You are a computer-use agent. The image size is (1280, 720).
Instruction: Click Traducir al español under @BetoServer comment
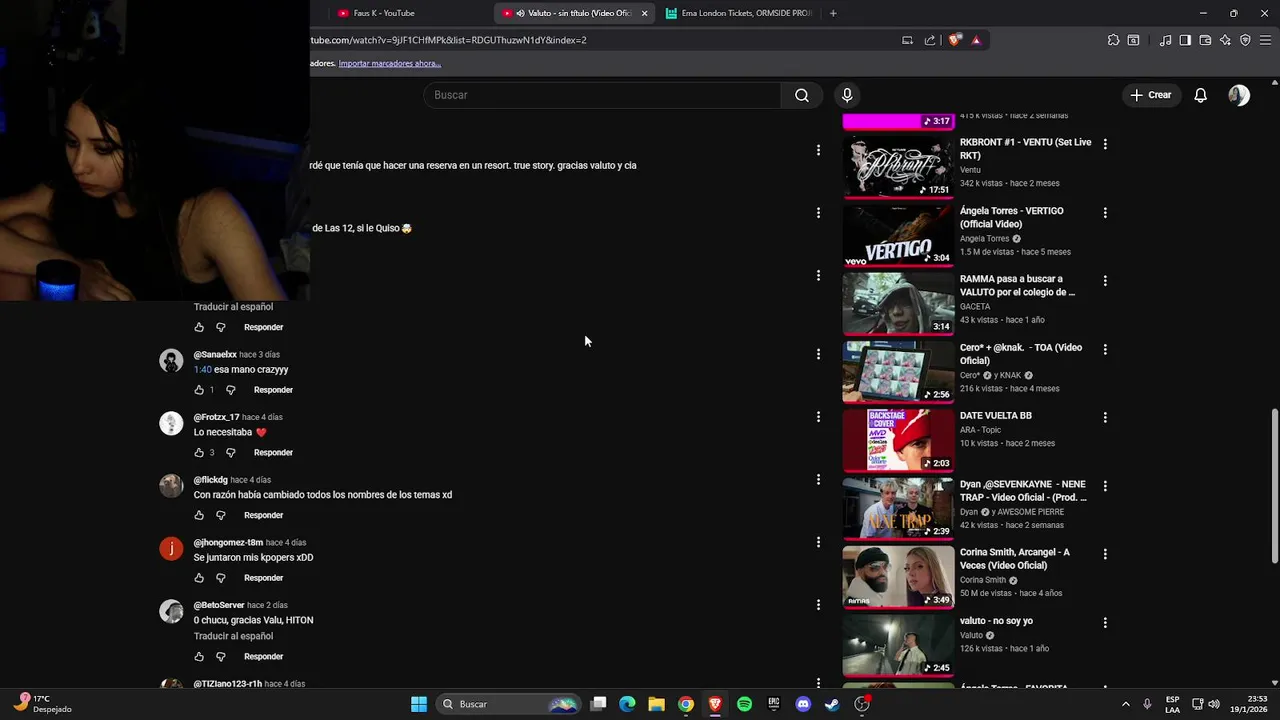click(x=233, y=636)
